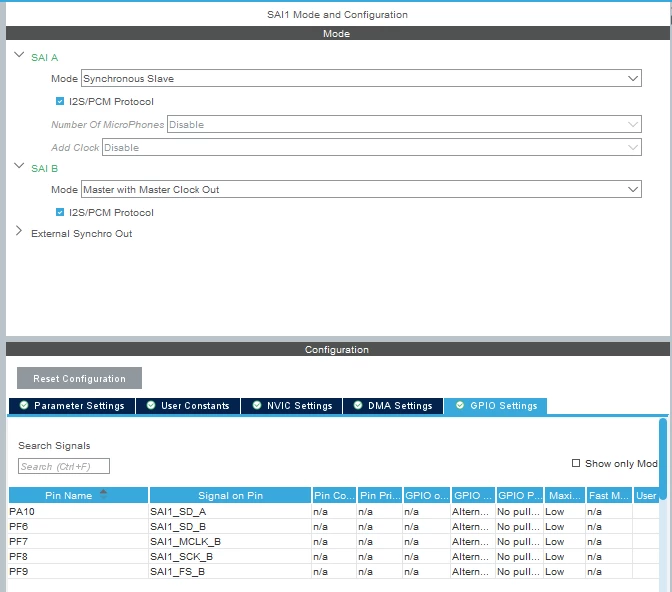The width and height of the screenshot is (672, 592).
Task: Click the Pin Context column header
Action: click(334, 496)
